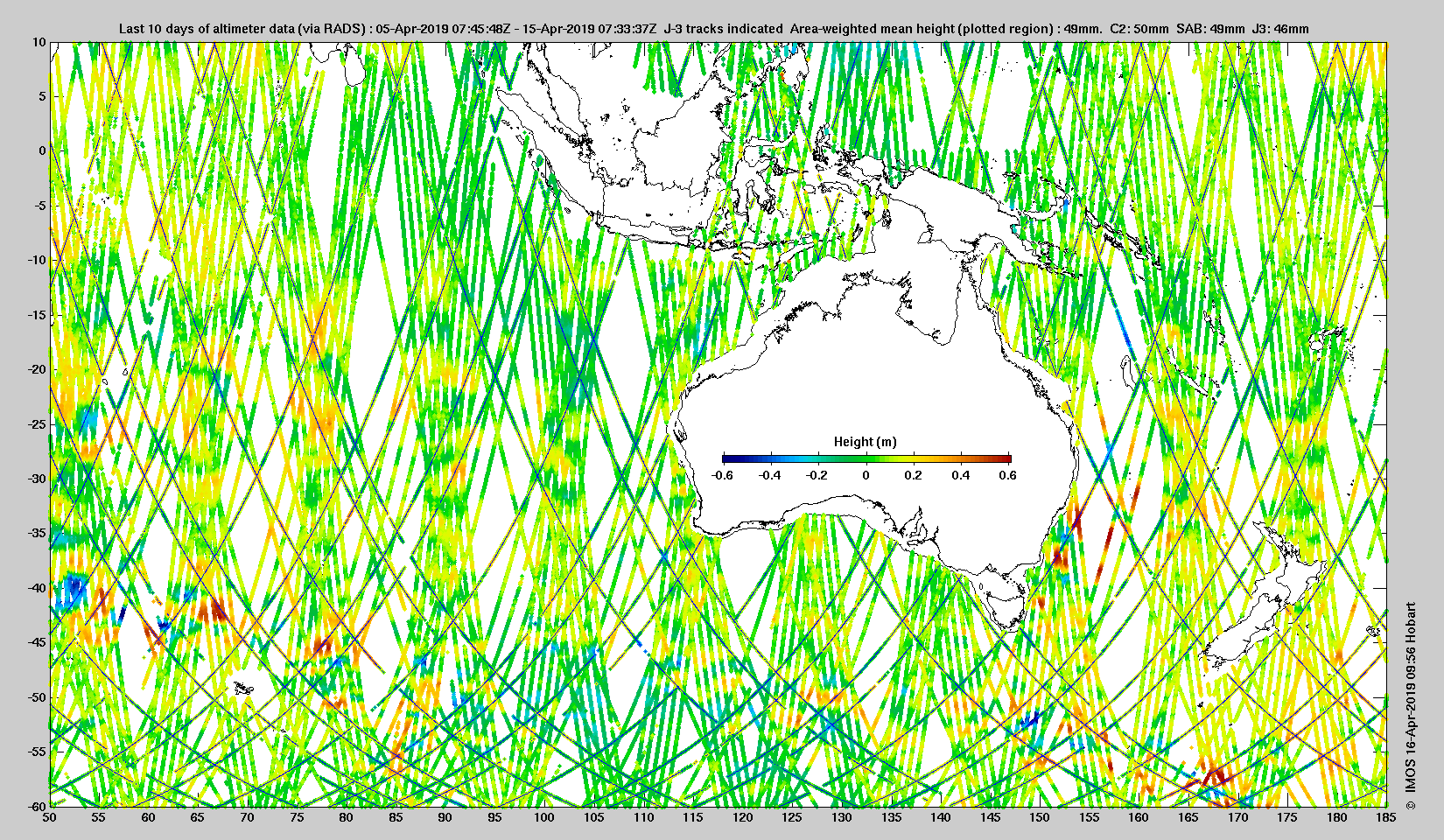Click the Sri Lanka island outline
This screenshot has width=1444, height=840.
[x=354, y=66]
